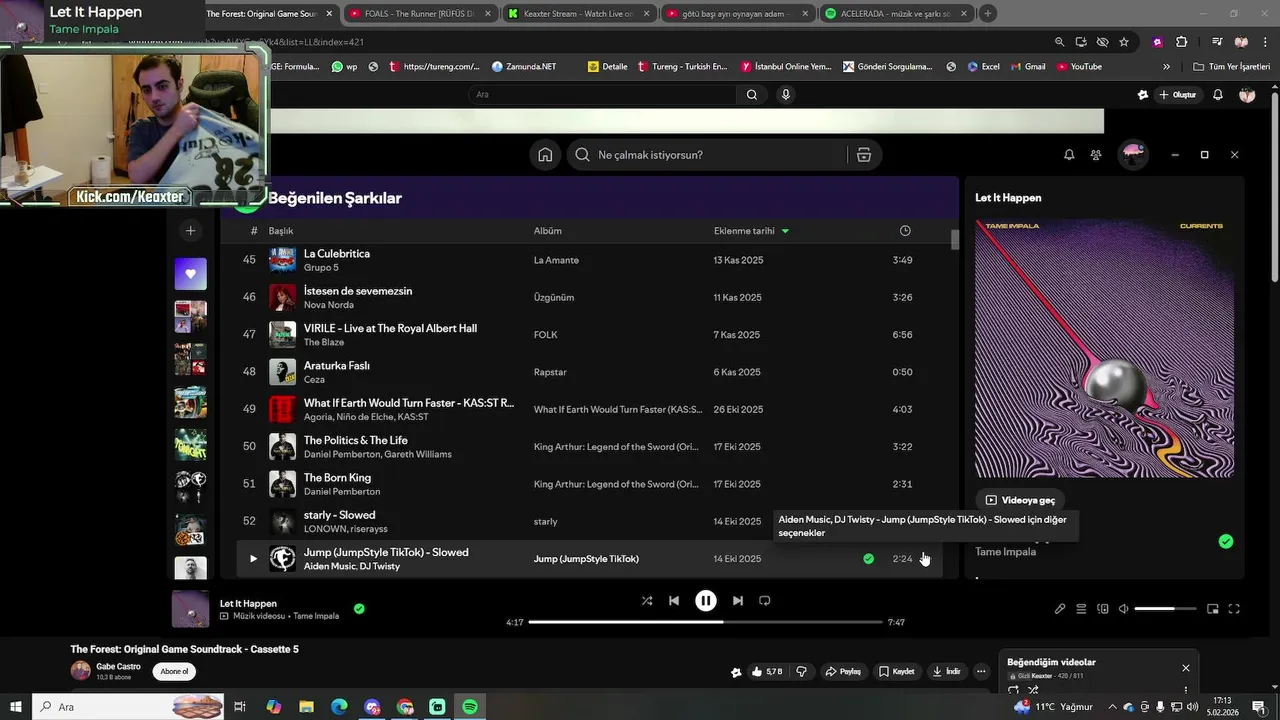Skip to next track in Spotify
Image resolution: width=1280 pixels, height=720 pixels.
(x=738, y=601)
